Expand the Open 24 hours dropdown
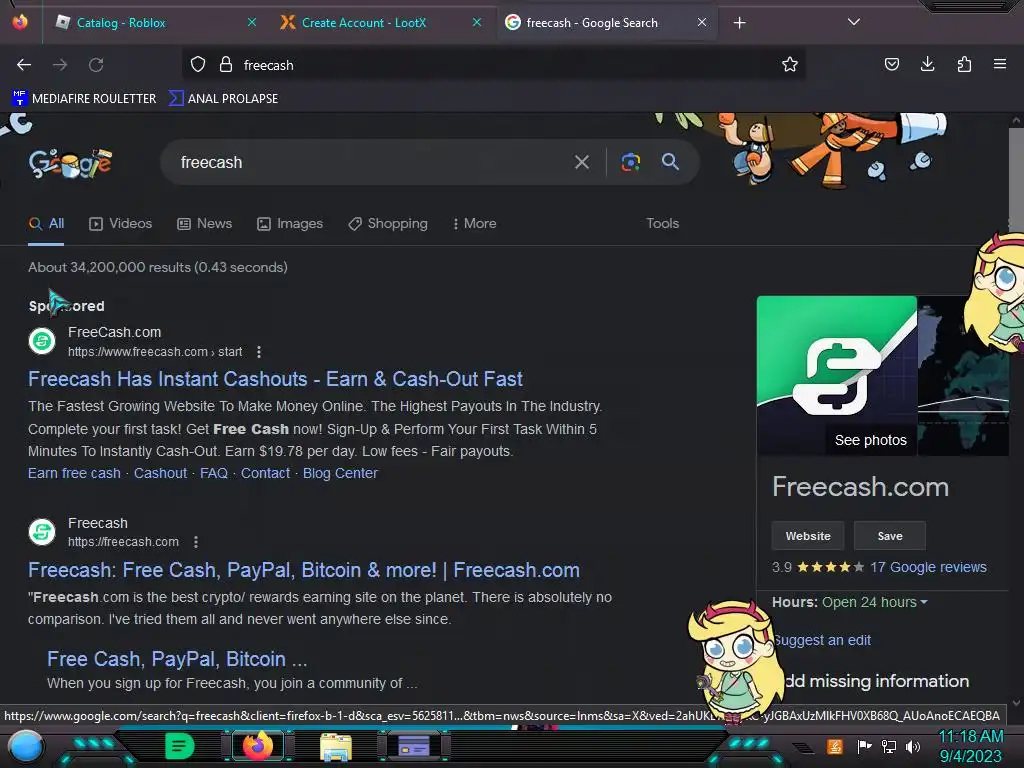 (874, 602)
